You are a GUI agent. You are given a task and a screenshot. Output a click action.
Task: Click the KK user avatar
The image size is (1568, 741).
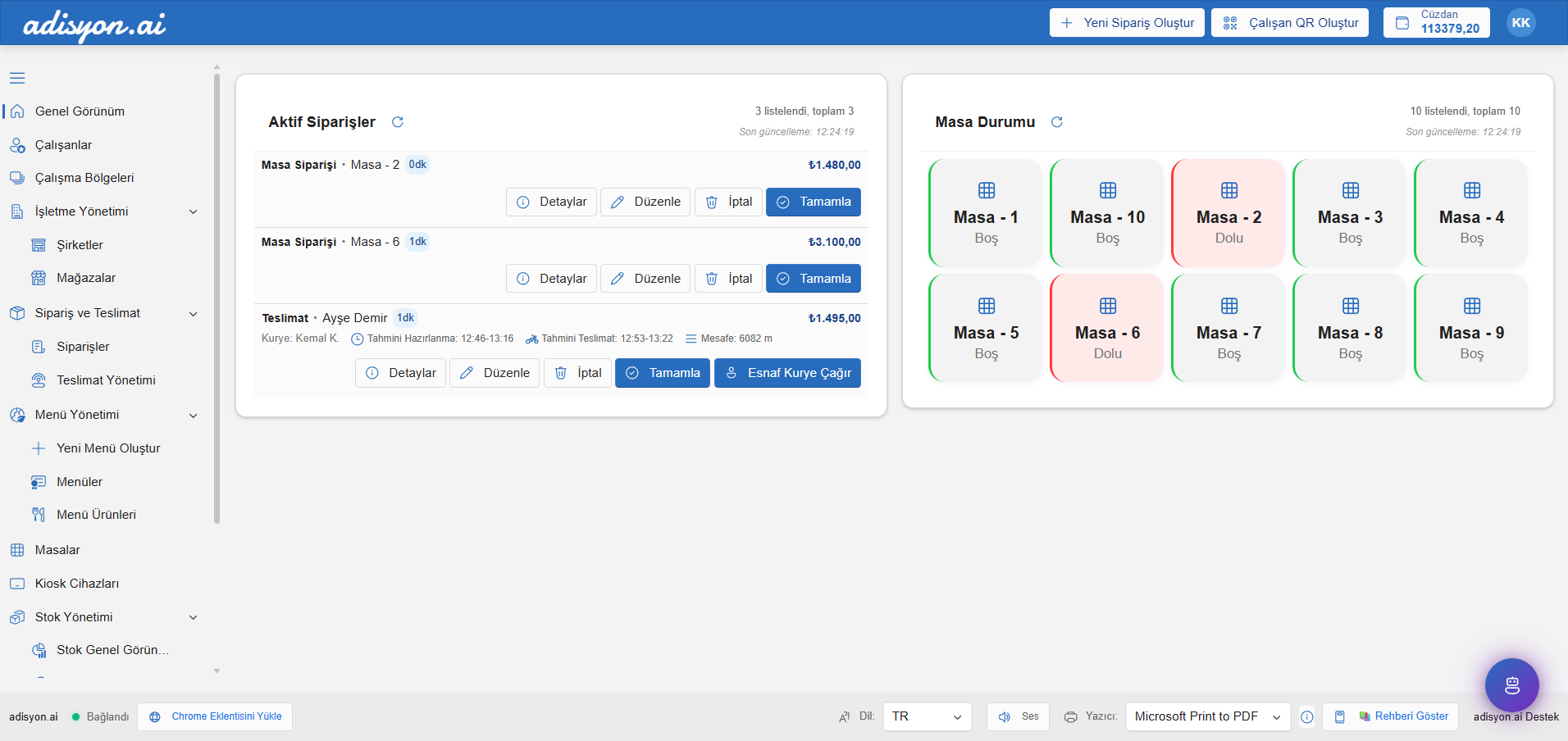click(1520, 23)
